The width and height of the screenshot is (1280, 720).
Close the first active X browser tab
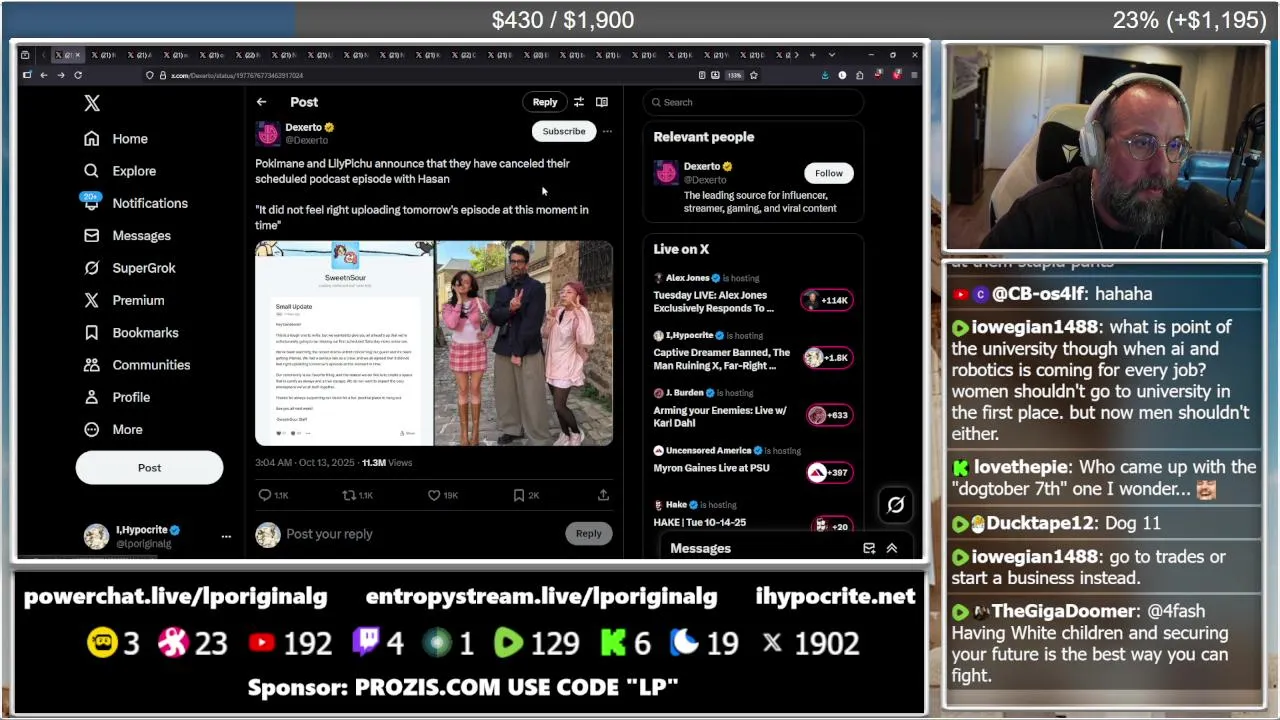click(79, 55)
